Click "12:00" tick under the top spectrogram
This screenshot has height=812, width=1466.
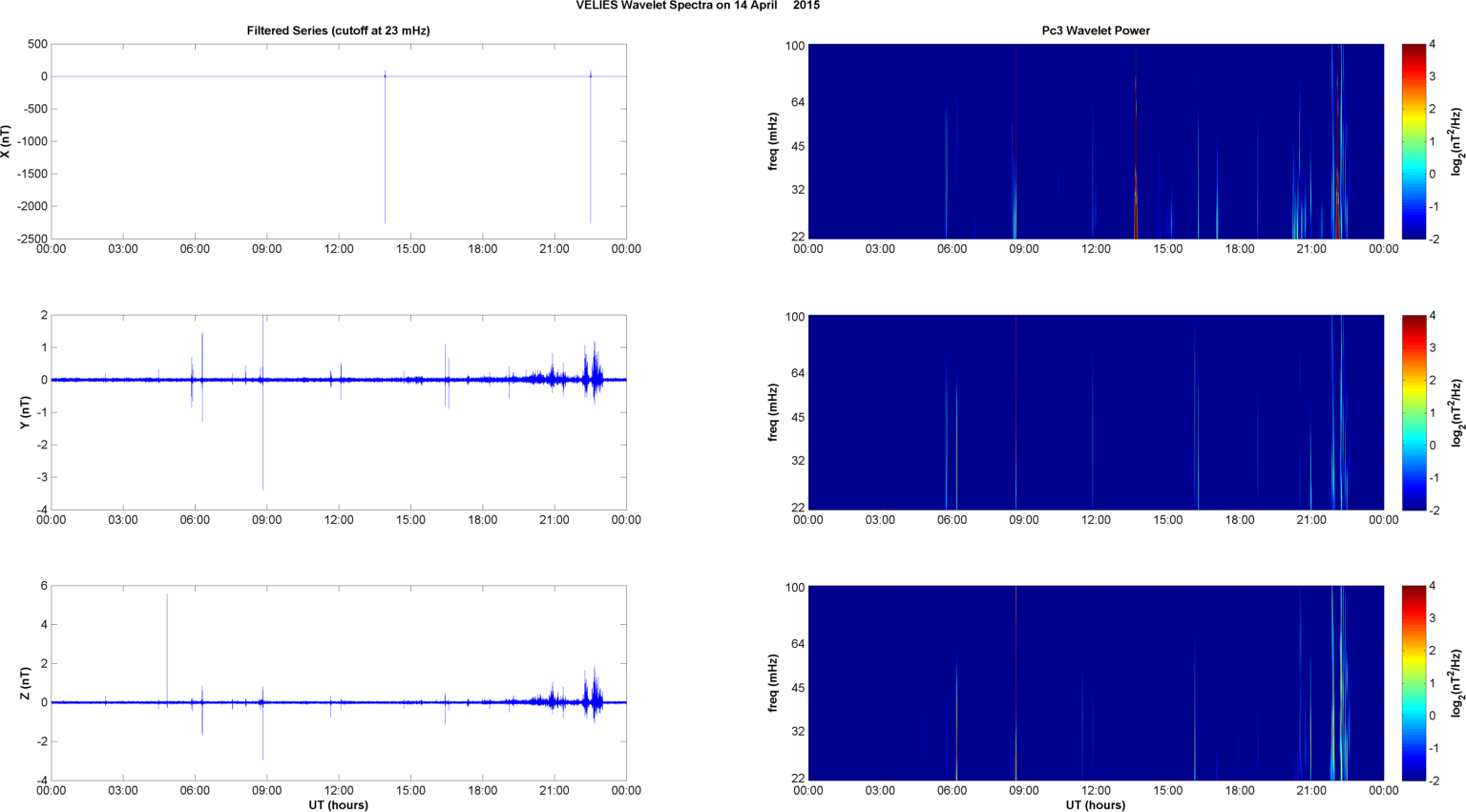[x=1096, y=249]
